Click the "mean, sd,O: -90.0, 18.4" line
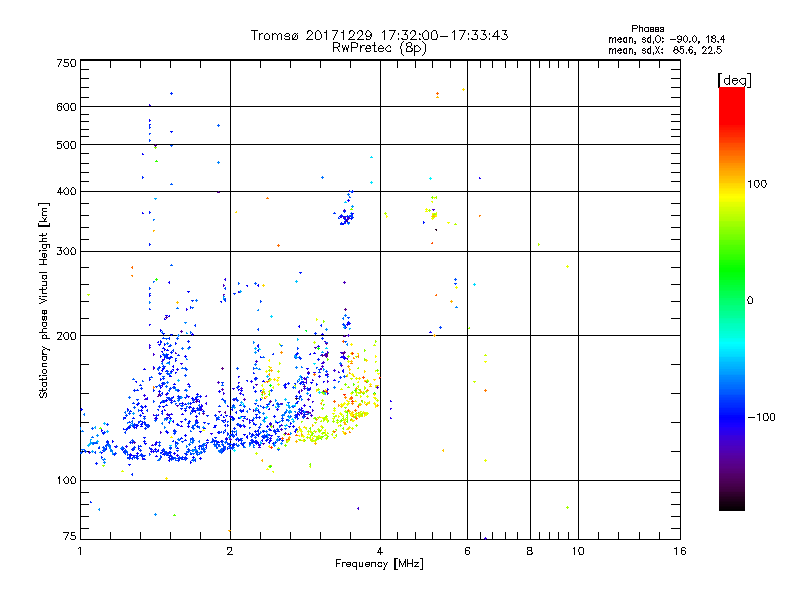 666,39
